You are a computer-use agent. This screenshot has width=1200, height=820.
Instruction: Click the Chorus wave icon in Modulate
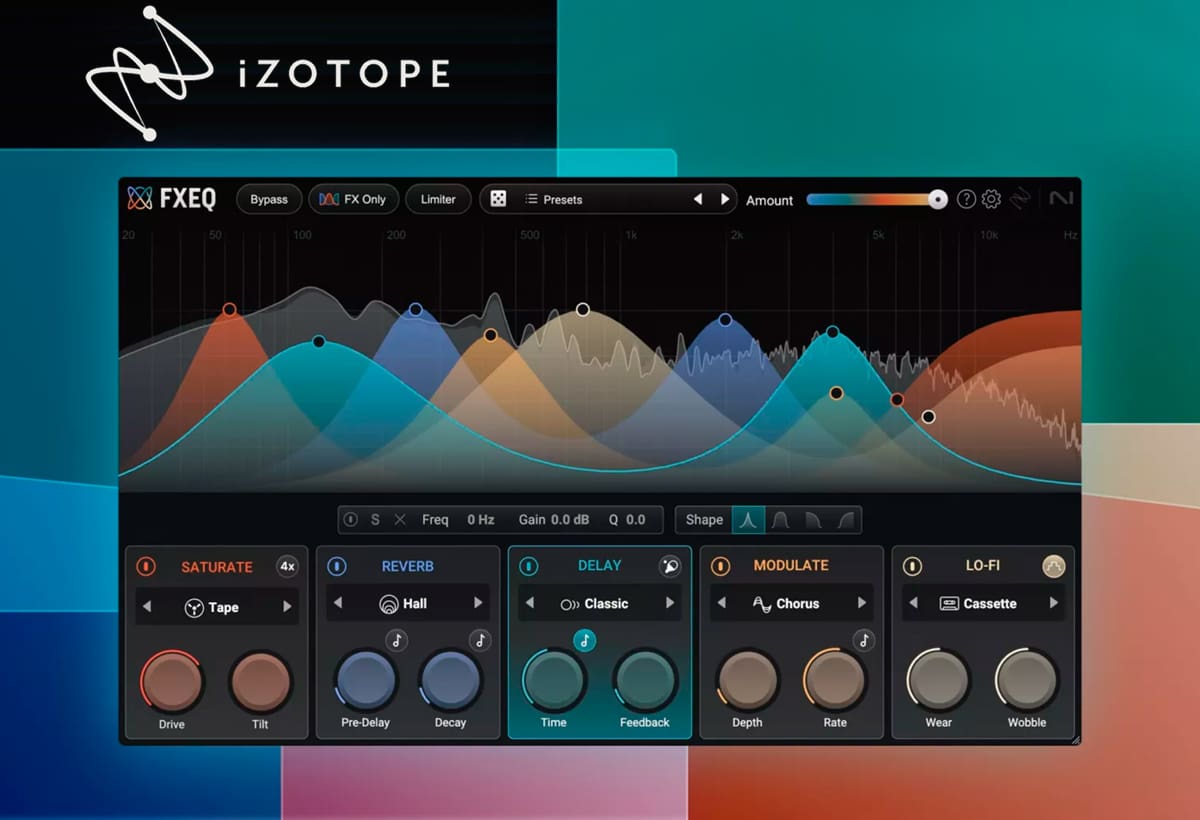coord(762,604)
